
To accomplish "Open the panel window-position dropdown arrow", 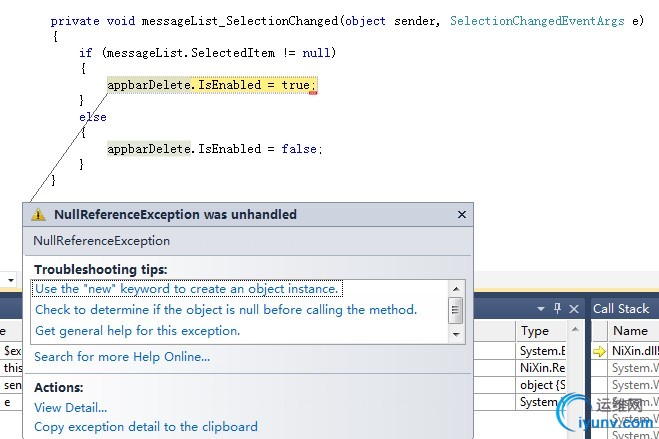I will click(541, 308).
